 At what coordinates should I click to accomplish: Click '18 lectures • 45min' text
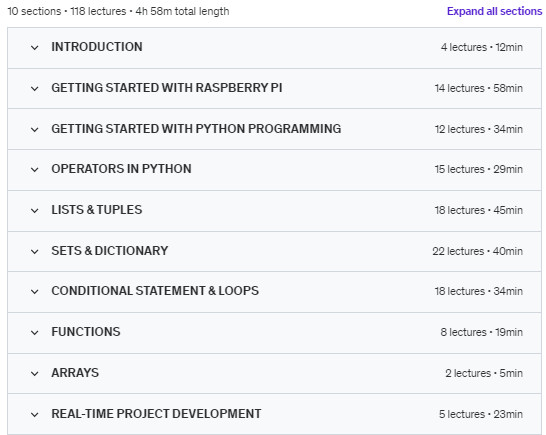click(x=478, y=210)
